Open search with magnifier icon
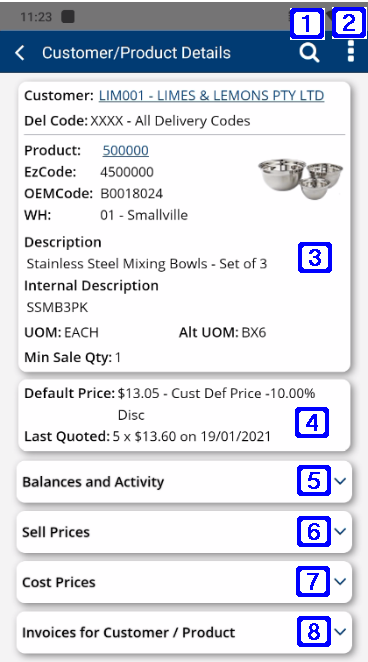Viewport: 368px width, 662px height. 309,53
